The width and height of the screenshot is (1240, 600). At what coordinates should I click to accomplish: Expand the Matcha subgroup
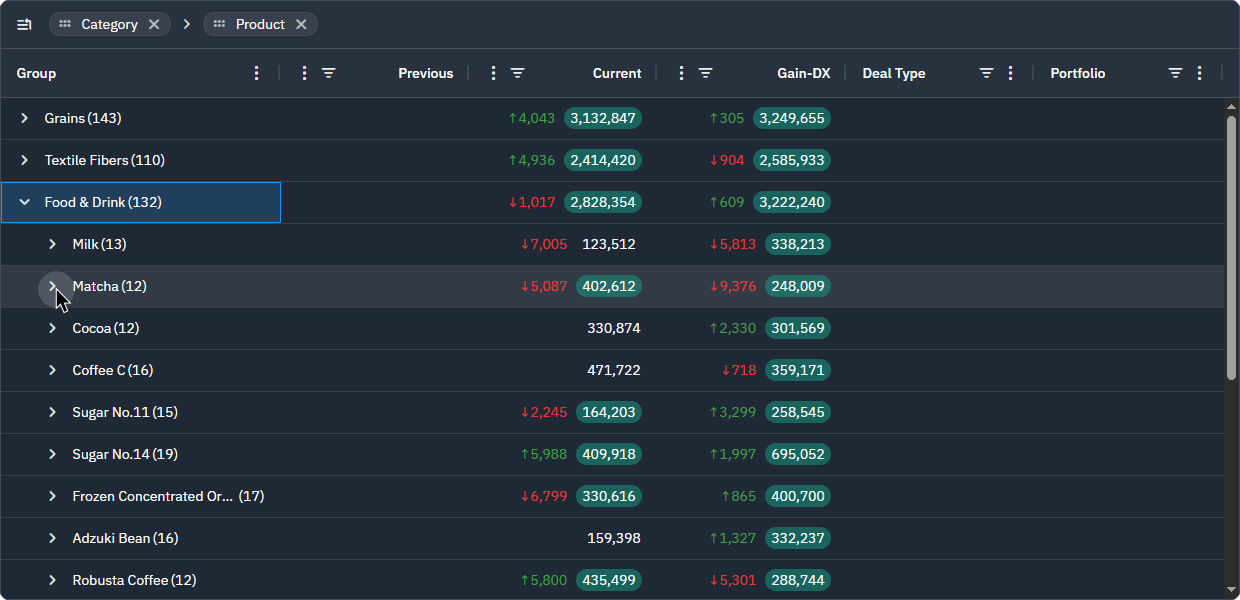53,286
